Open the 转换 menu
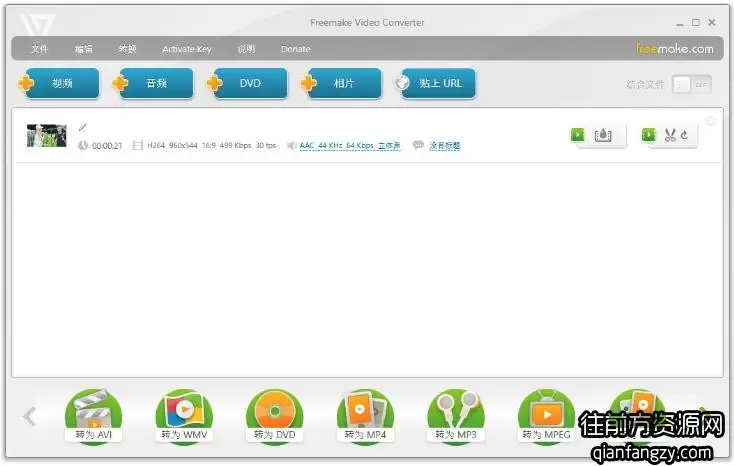Image resolution: width=734 pixels, height=466 pixels. [x=127, y=49]
